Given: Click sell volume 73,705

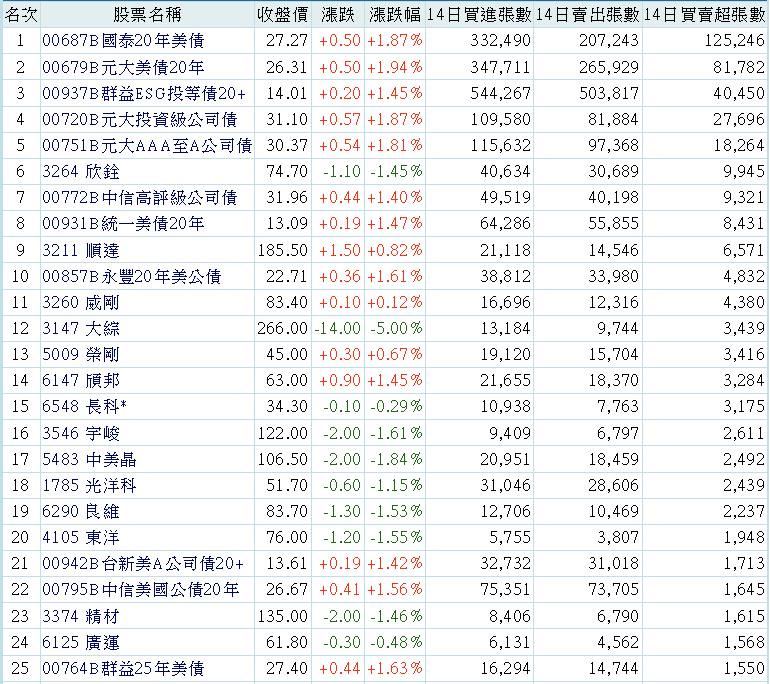Looking at the screenshot, I should tap(613, 589).
